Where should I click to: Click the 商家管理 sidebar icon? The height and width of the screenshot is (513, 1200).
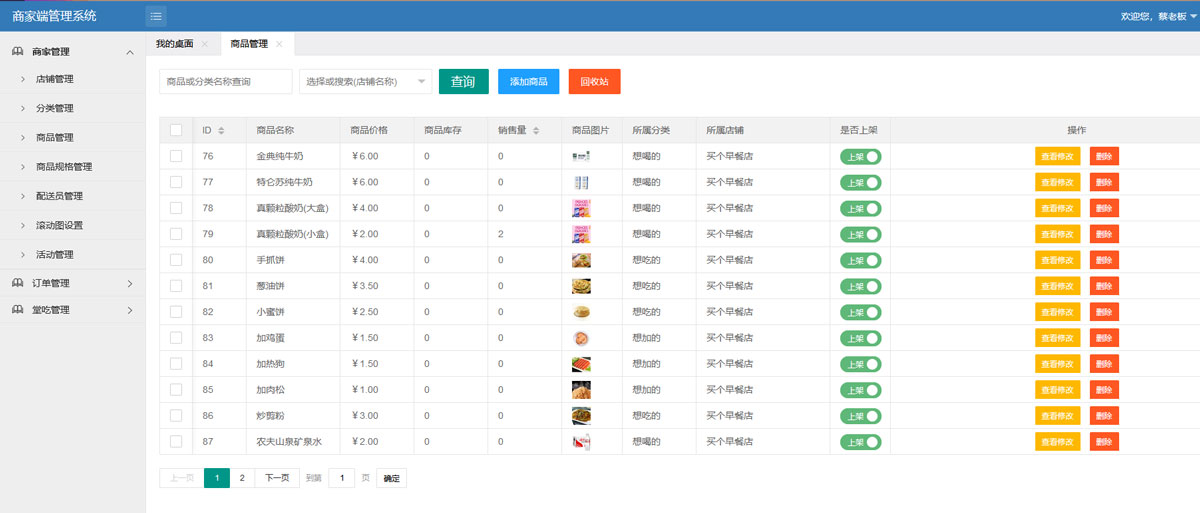pos(17,52)
